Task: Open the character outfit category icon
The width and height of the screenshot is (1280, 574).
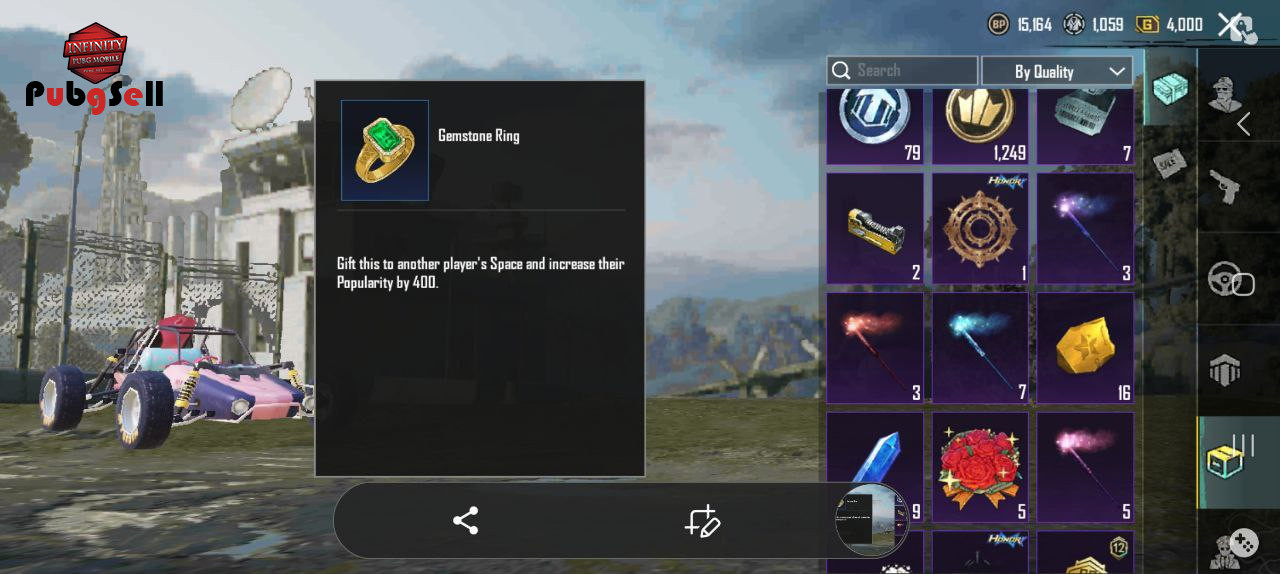Action: 1222,95
